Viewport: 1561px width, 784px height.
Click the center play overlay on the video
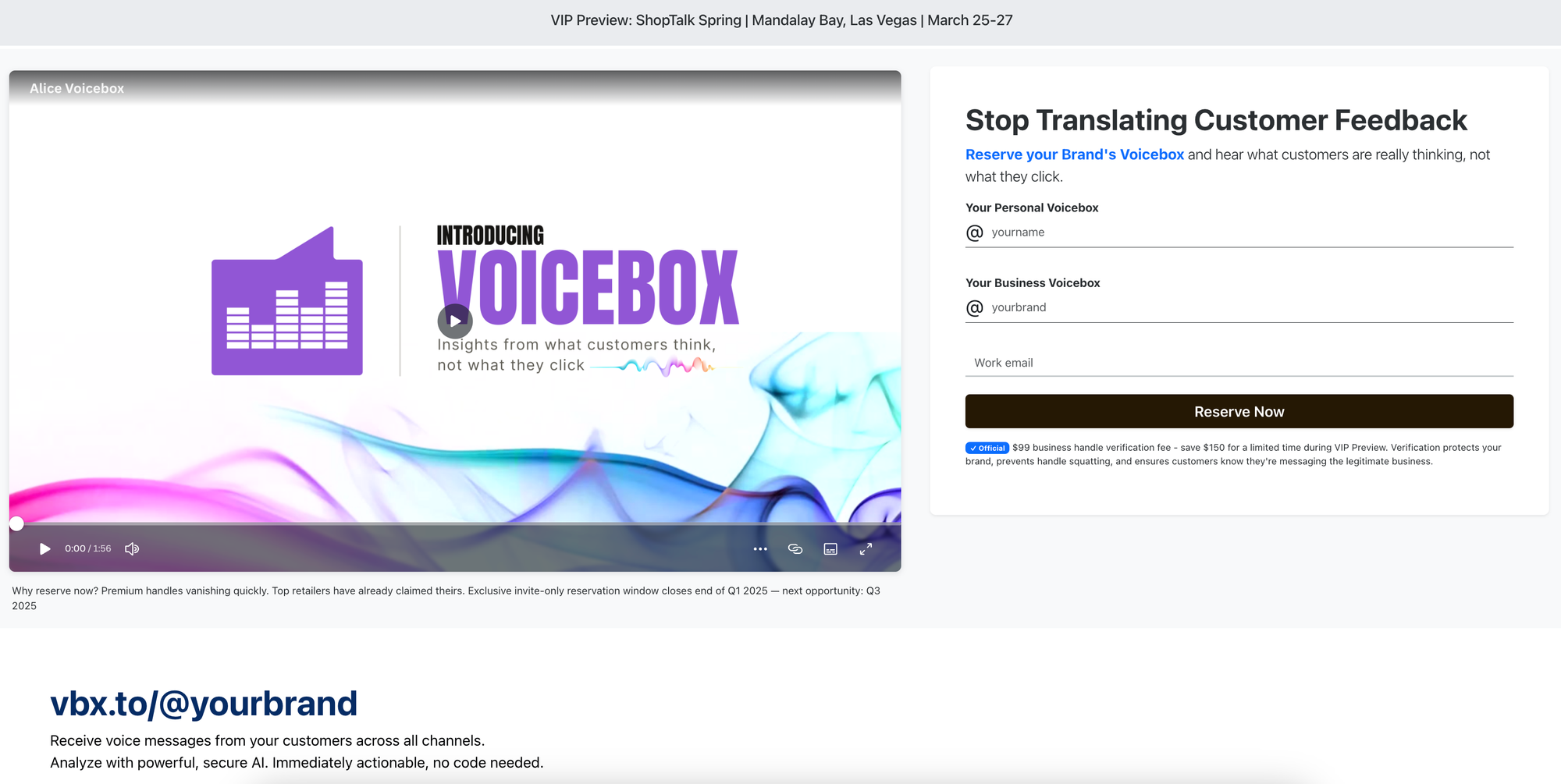pos(455,321)
